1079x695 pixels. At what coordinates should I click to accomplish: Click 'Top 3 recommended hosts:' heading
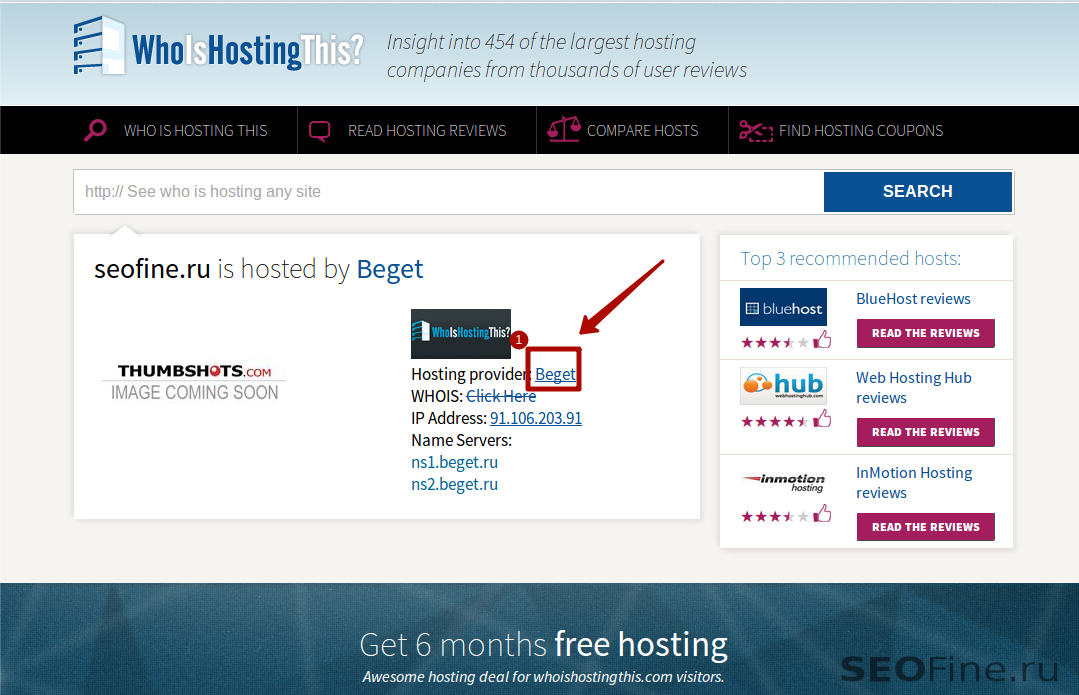click(851, 259)
